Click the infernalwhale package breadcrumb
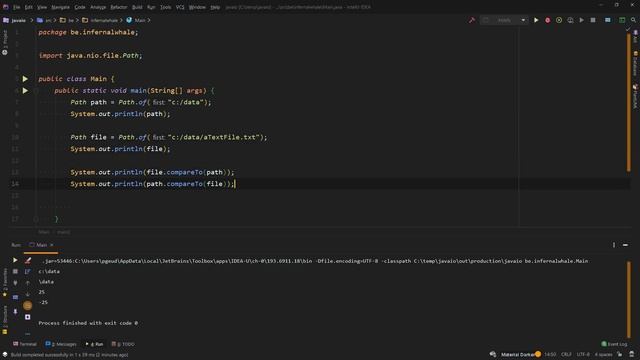This screenshot has width=640, height=360. coord(100,20)
